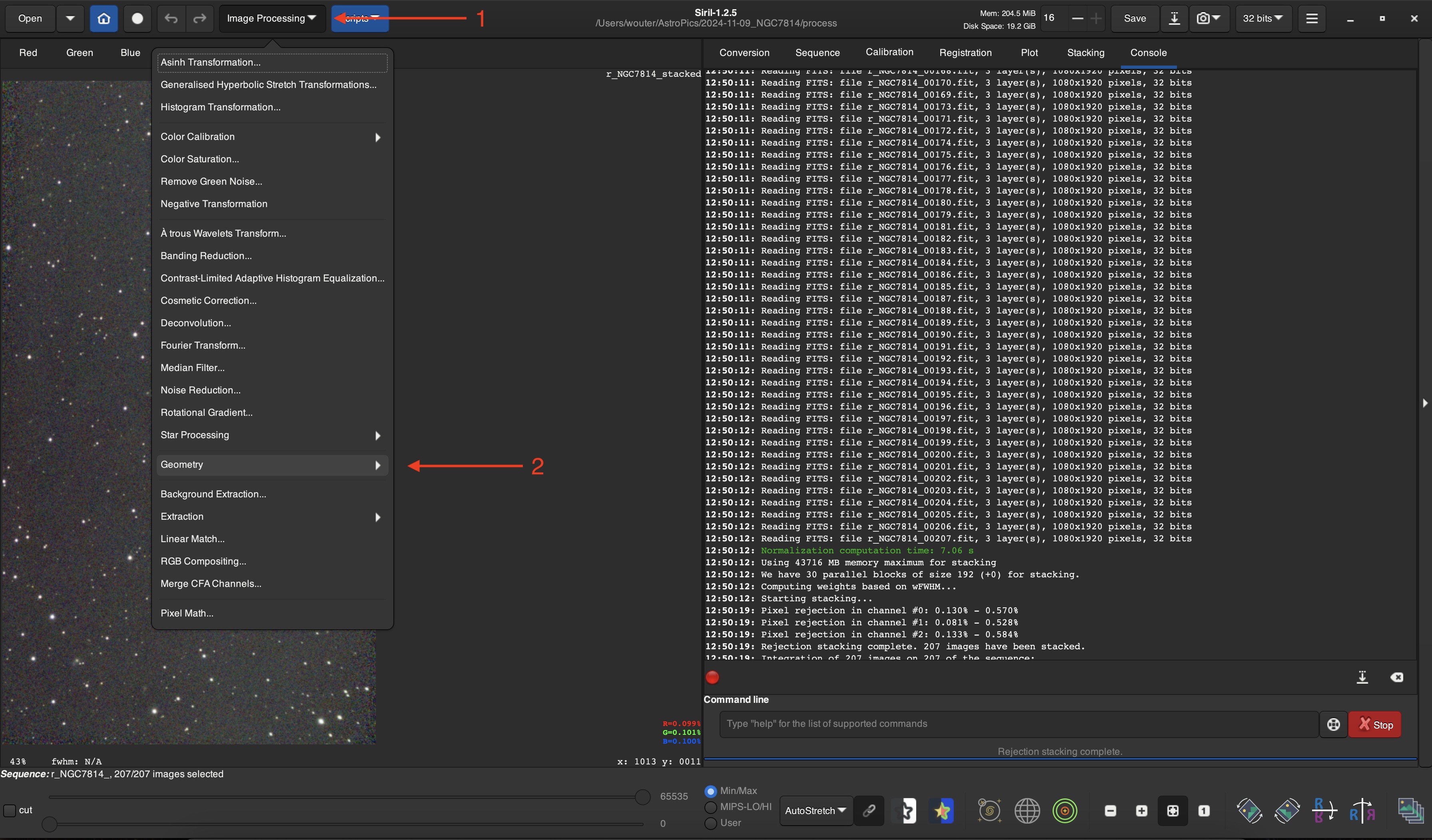Click the rotate image clockwise icon

(x=1286, y=810)
